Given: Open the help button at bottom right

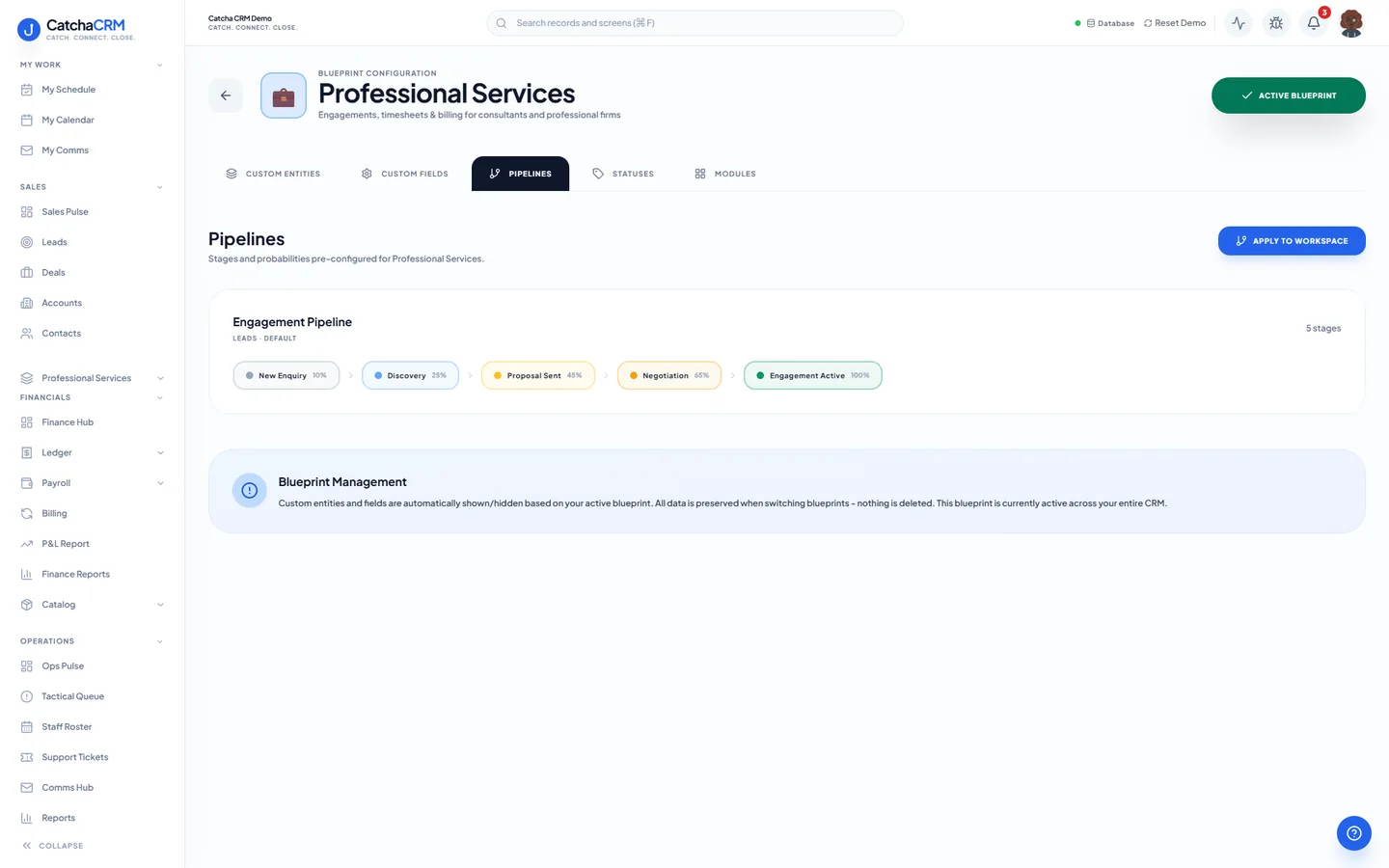Looking at the screenshot, I should click(1354, 833).
